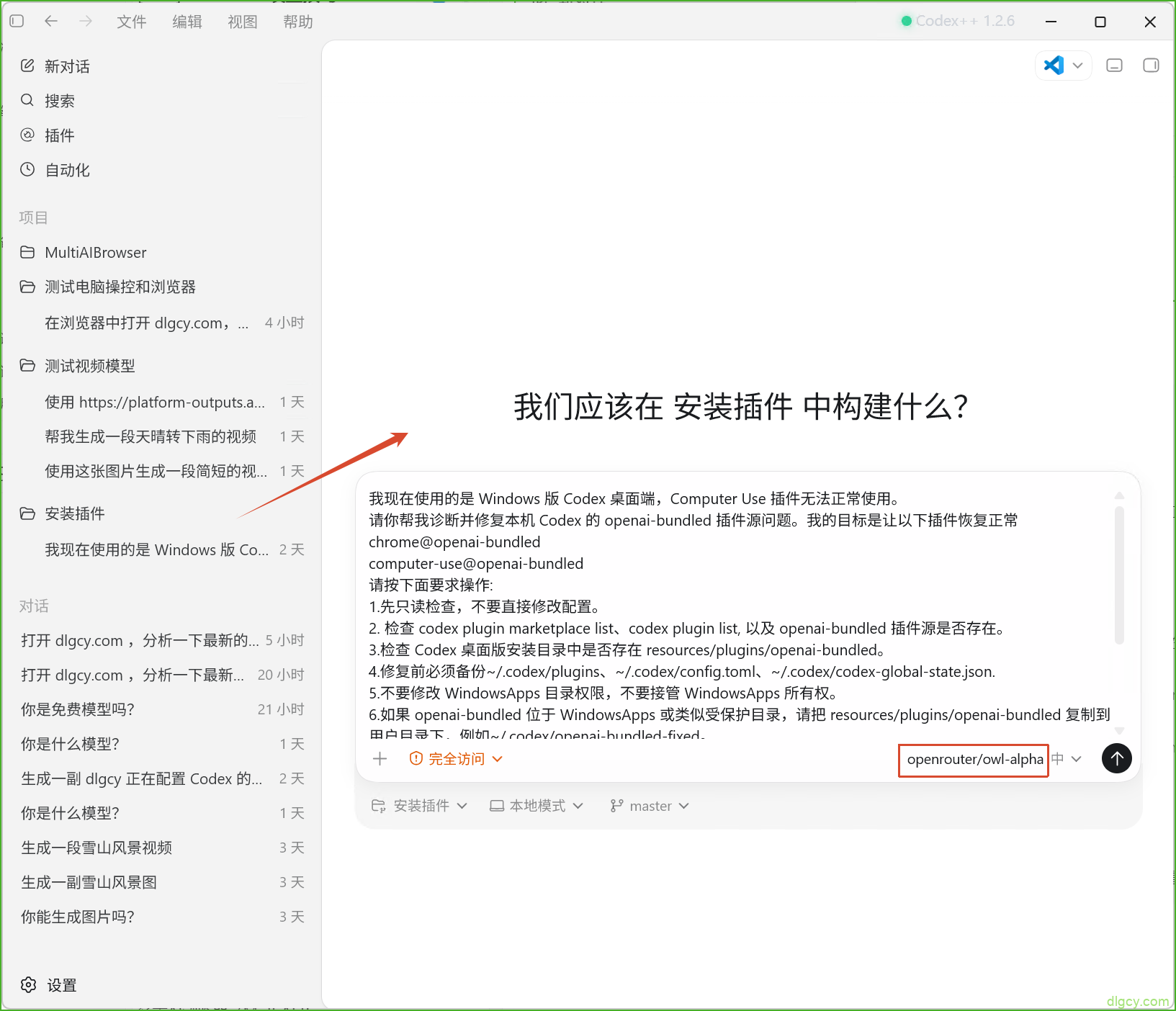Go forward with the right arrow
This screenshot has height=1011, width=1176.
click(86, 22)
